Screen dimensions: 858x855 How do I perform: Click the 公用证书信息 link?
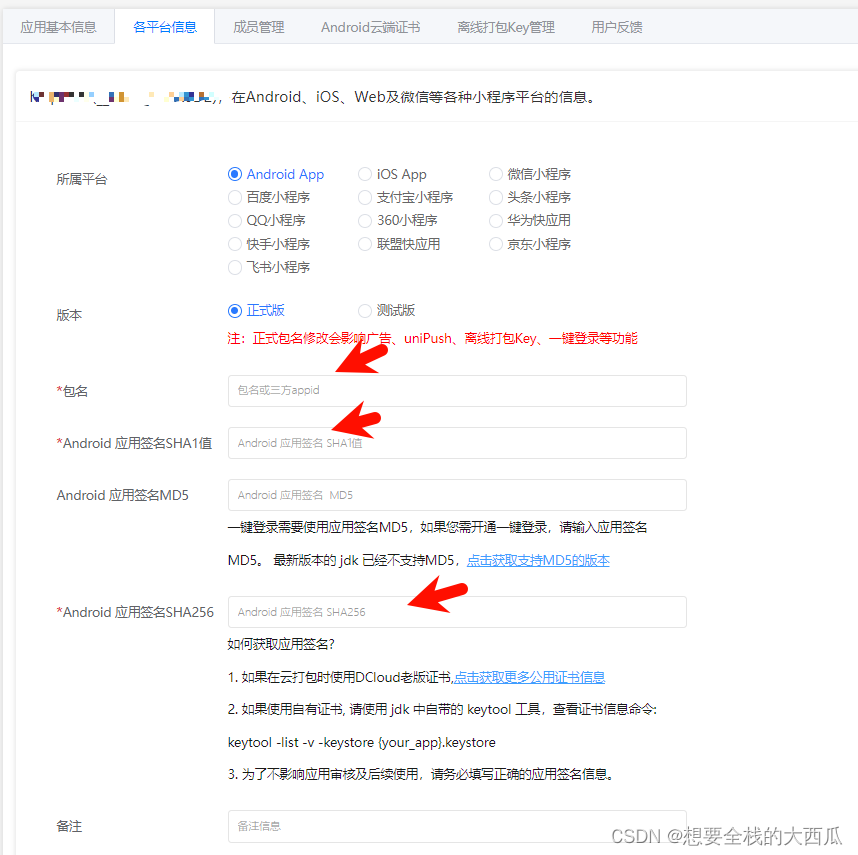pos(529,677)
